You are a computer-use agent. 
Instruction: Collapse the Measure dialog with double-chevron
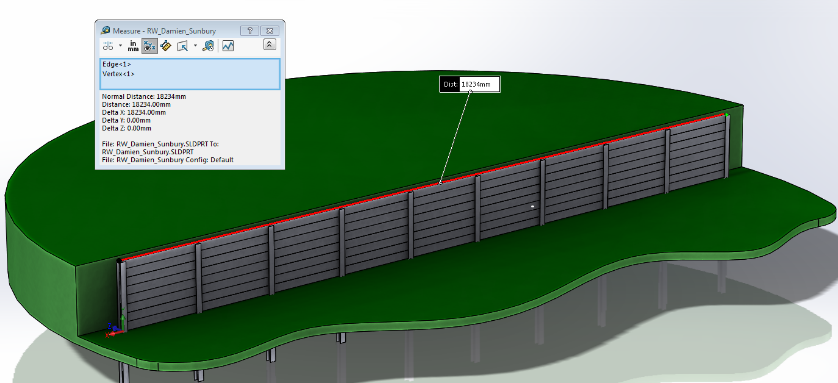pyautogui.click(x=269, y=45)
